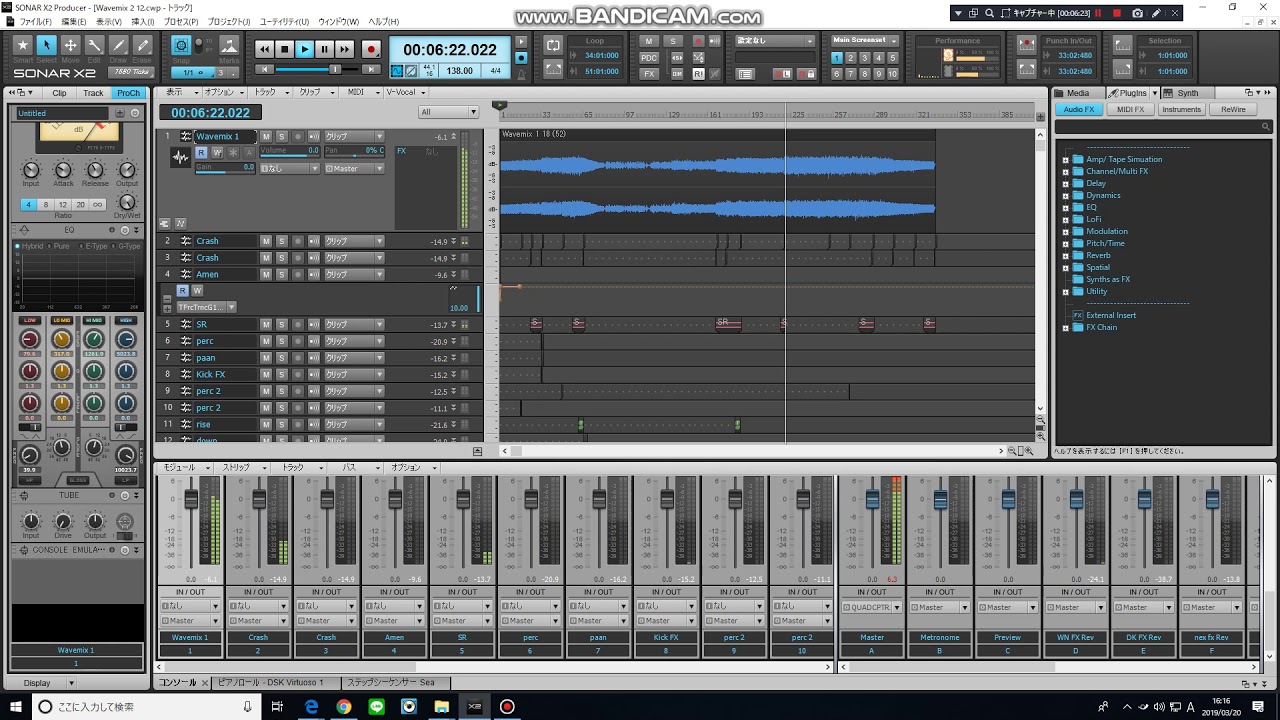Image resolution: width=1280 pixels, height=720 pixels.
Task: Open File Explorer from the taskbar
Action: [x=442, y=707]
